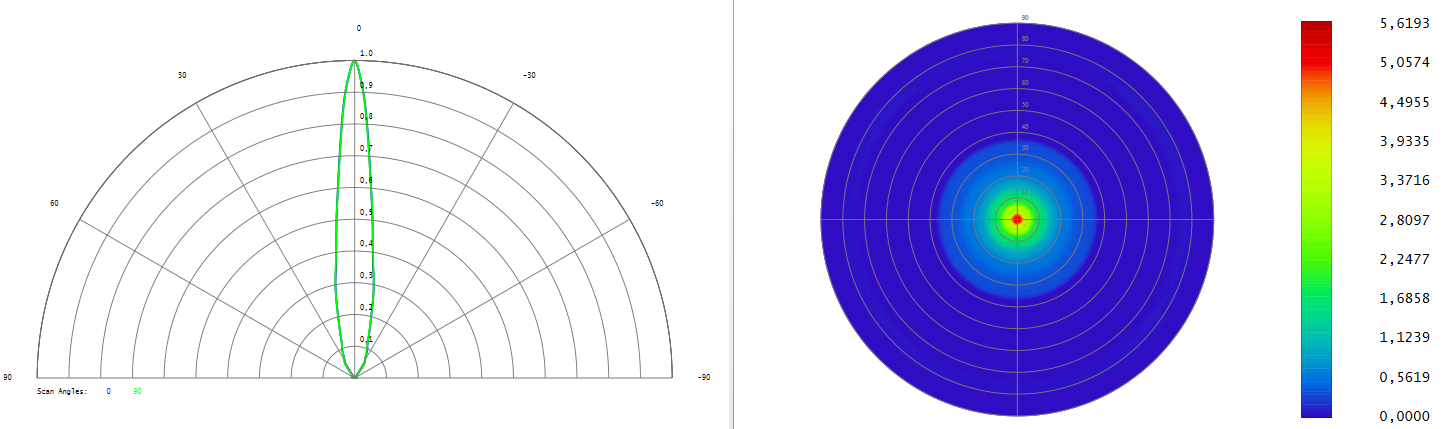Click the 1,6858 color scale value

coord(1405,298)
